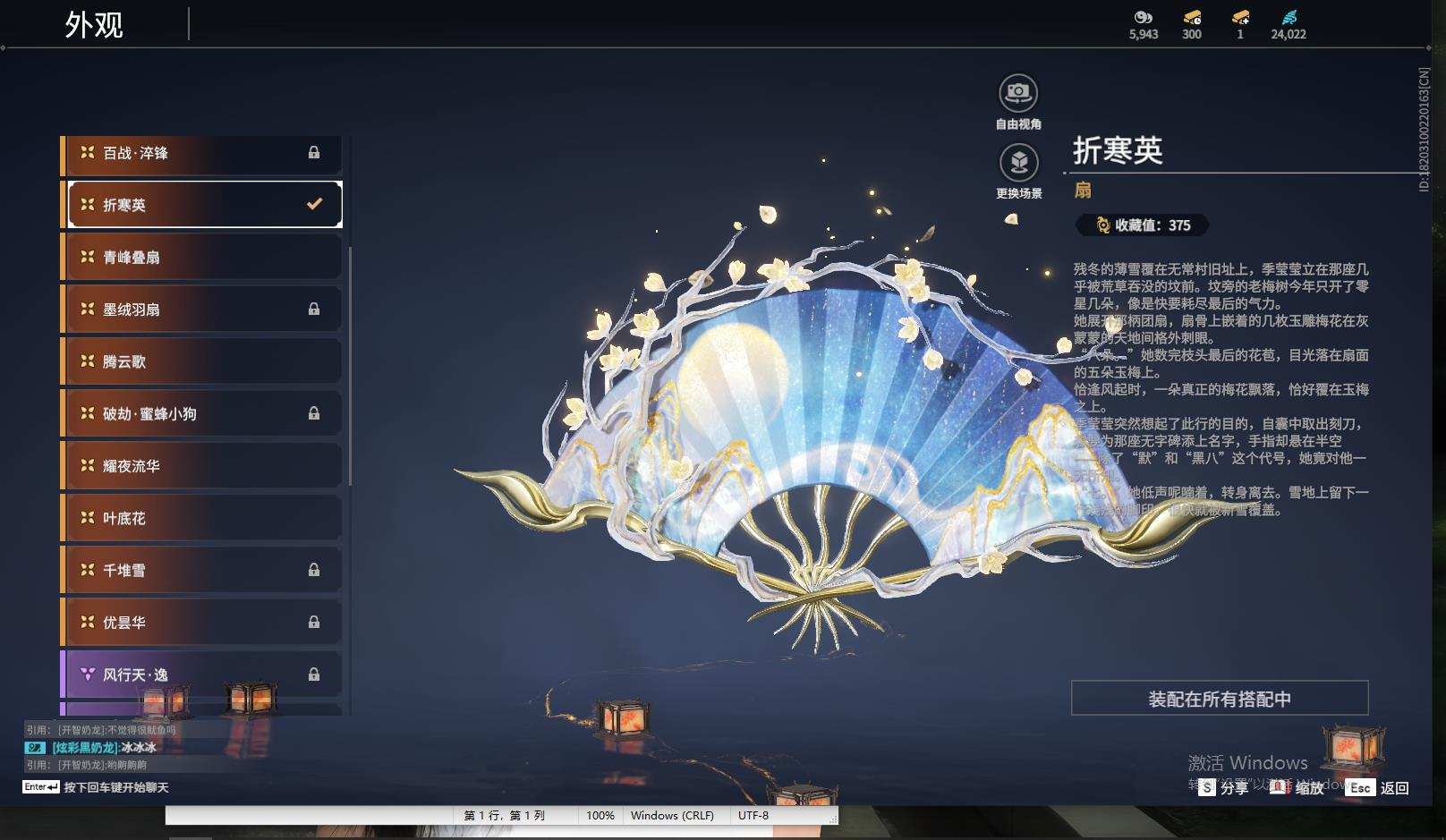Click rarity icon beside 叶底花

[x=87, y=518]
